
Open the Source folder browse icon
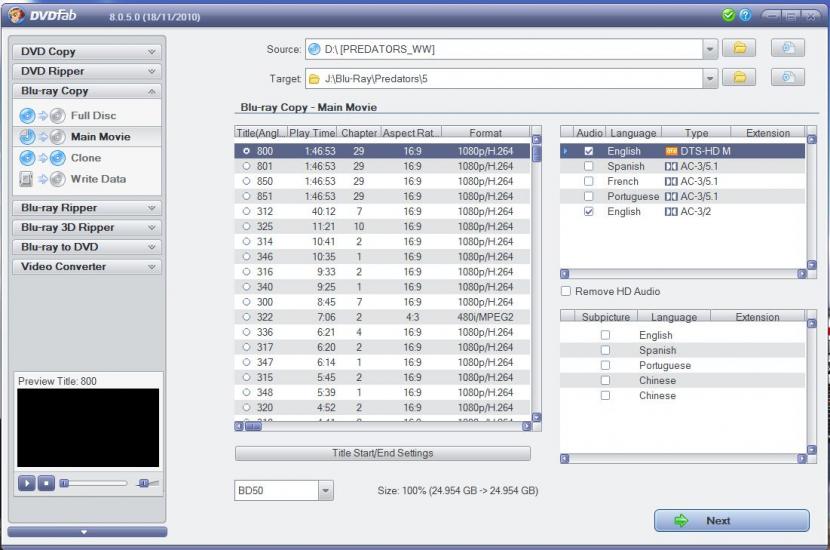coord(739,49)
